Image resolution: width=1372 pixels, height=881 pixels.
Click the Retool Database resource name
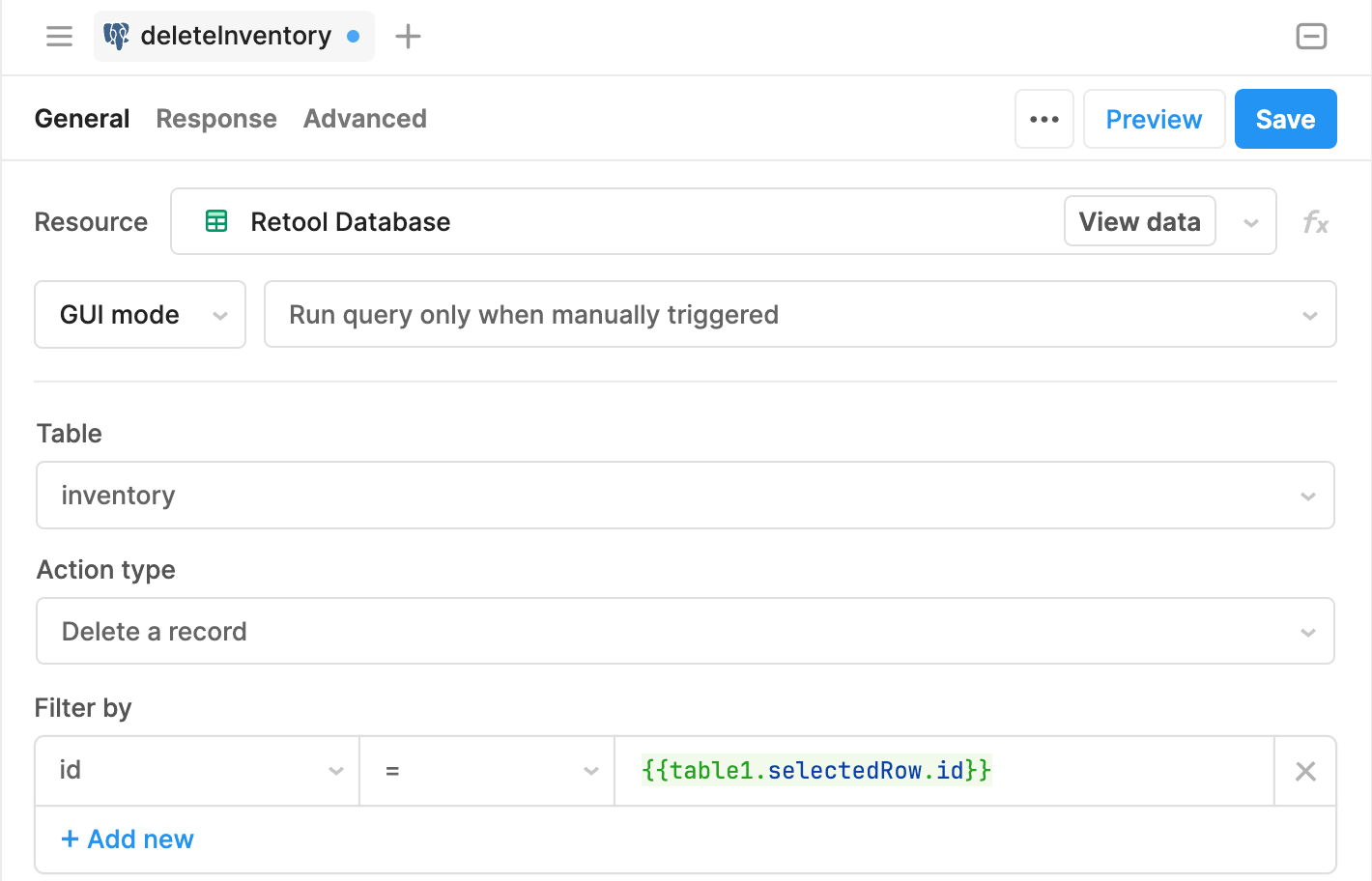(x=351, y=222)
